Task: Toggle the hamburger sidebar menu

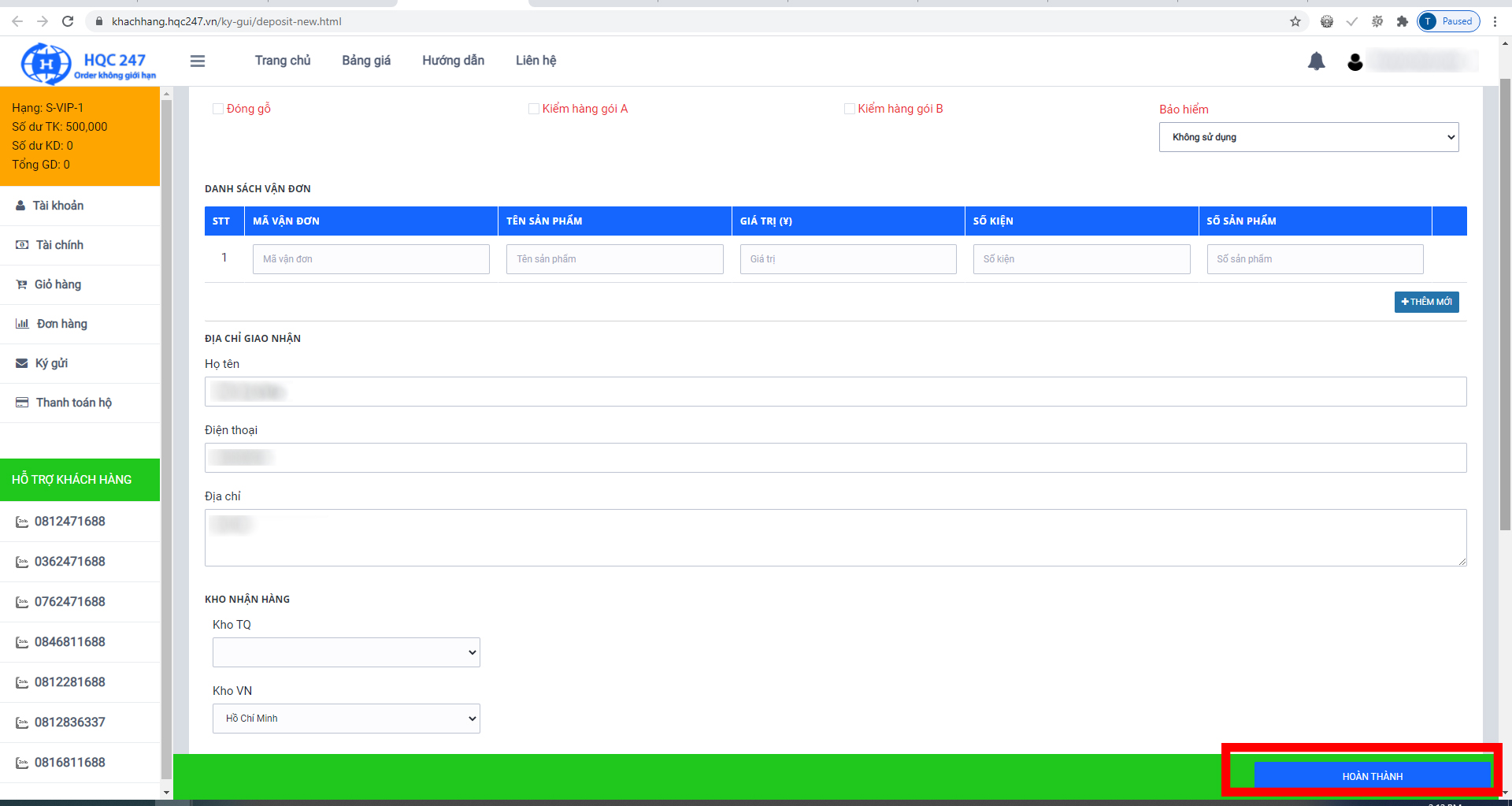Action: pyautogui.click(x=198, y=61)
